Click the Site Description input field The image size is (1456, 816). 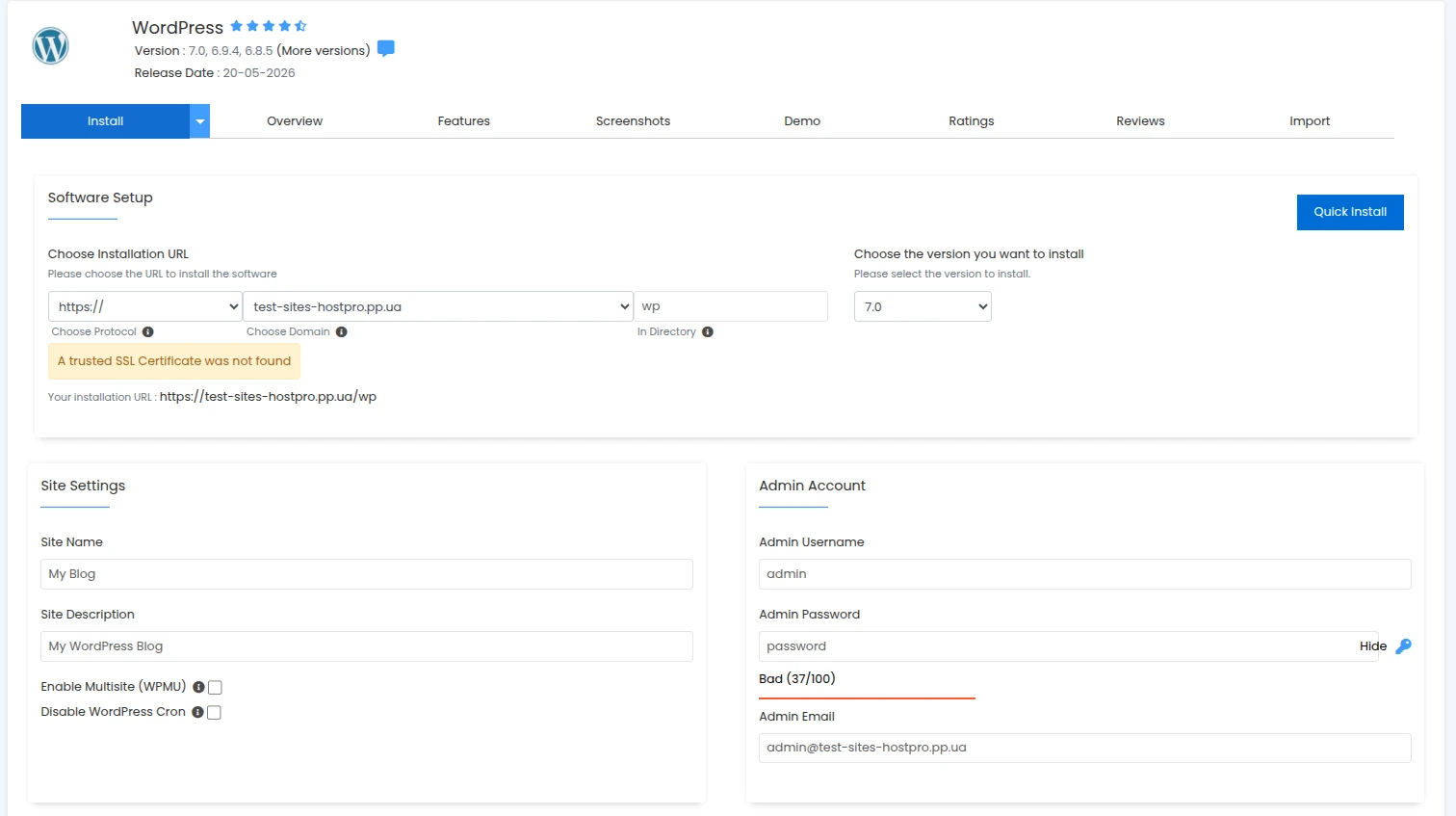(367, 646)
